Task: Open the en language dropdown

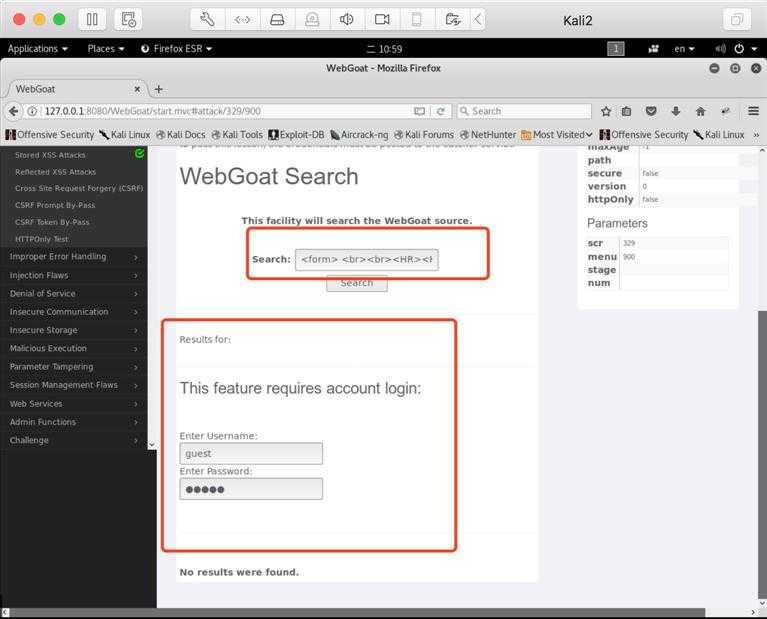Action: pos(684,48)
